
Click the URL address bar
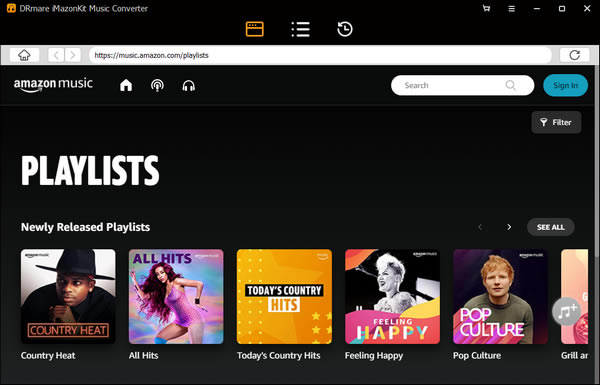coord(320,55)
